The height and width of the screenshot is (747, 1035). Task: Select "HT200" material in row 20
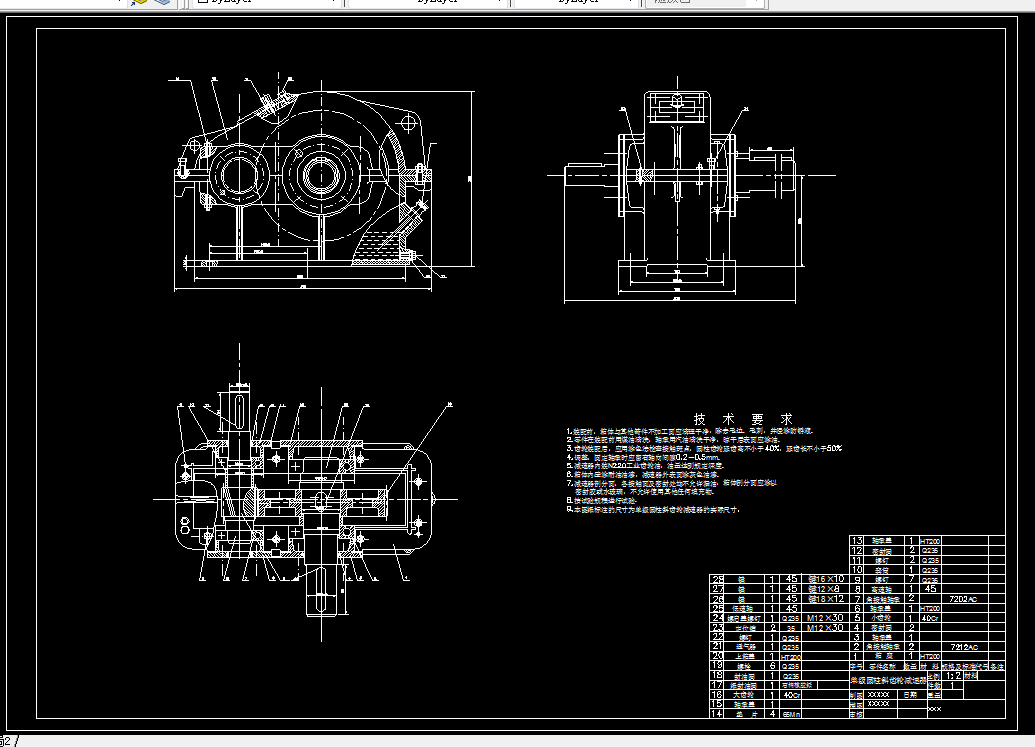[791, 657]
